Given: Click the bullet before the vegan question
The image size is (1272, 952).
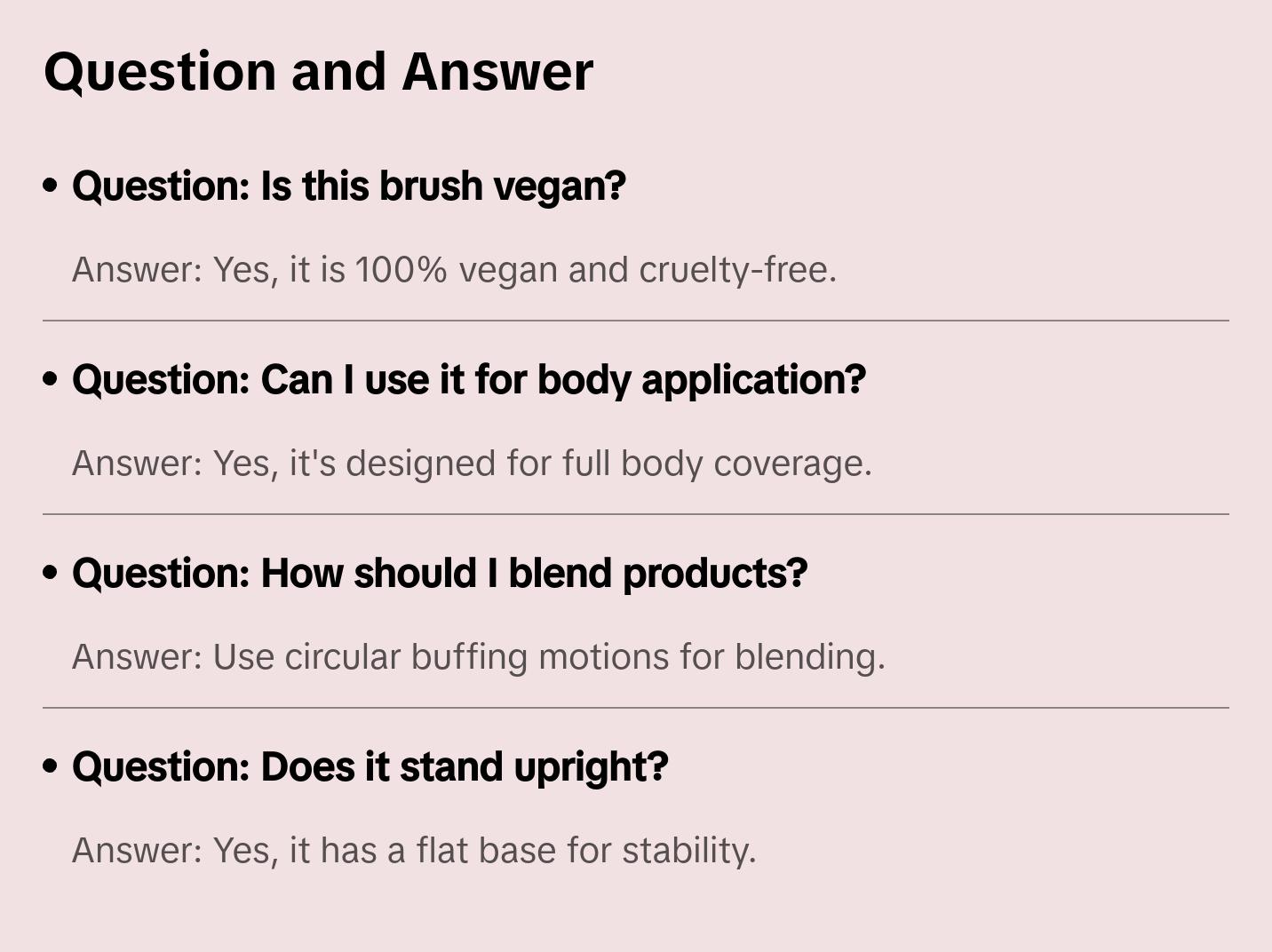Looking at the screenshot, I should click(51, 186).
